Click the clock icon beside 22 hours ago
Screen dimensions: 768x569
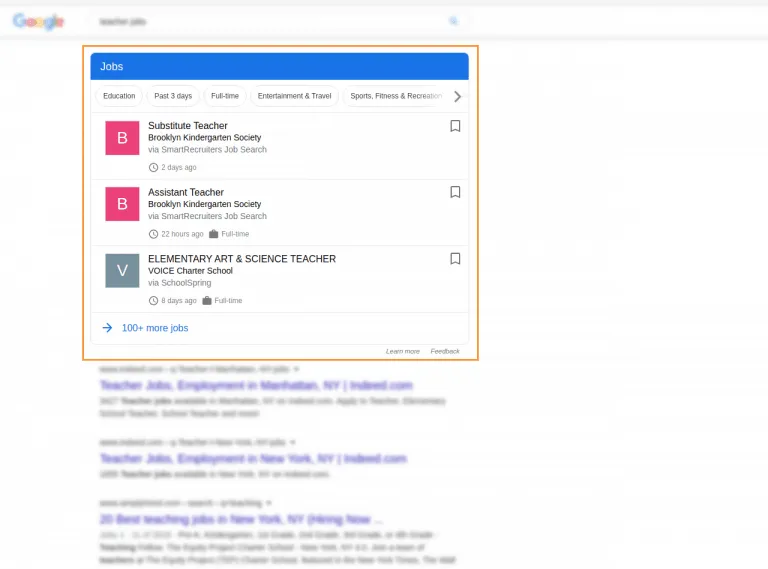tap(153, 234)
